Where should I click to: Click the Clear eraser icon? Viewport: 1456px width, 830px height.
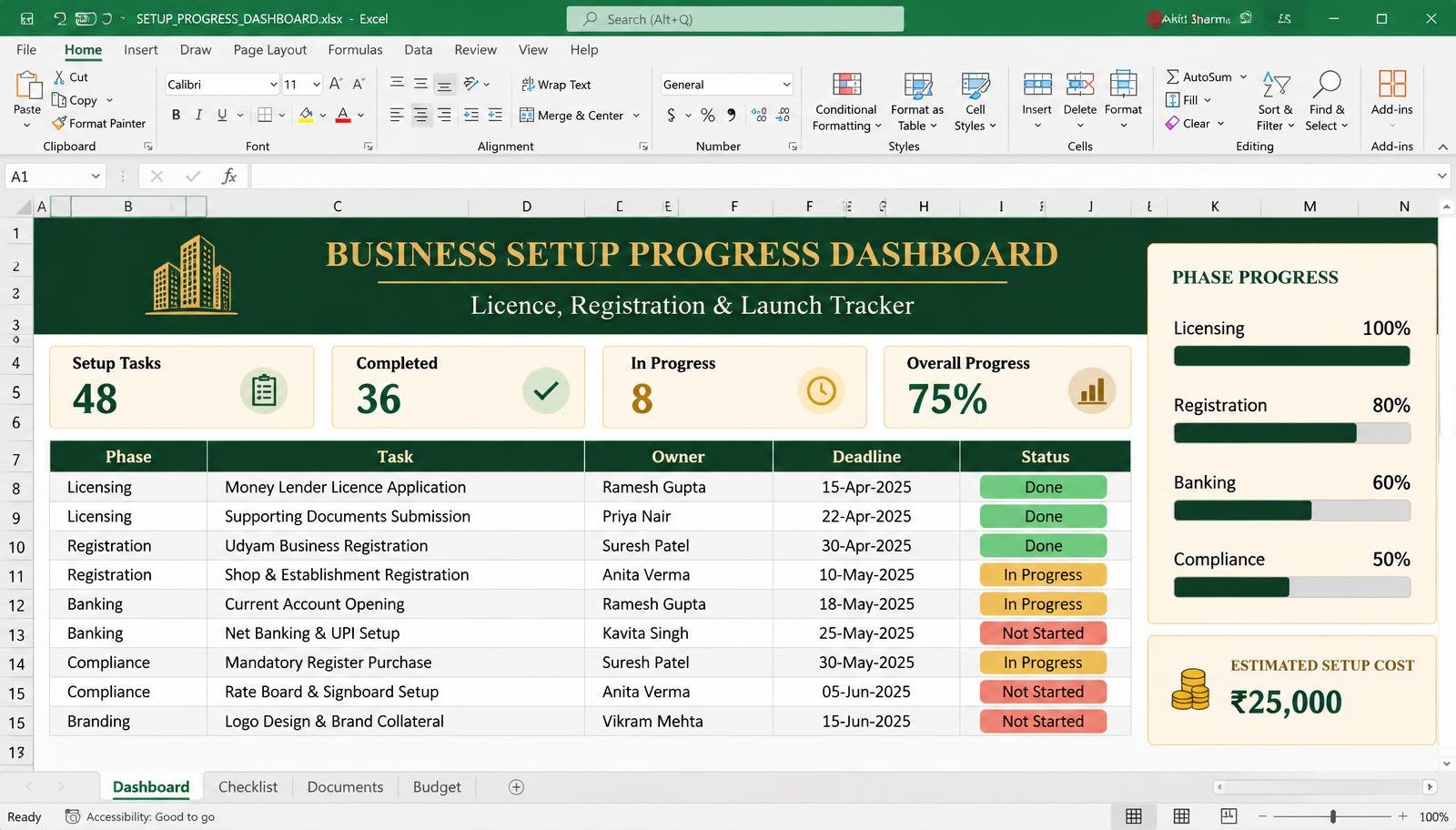tap(1172, 123)
